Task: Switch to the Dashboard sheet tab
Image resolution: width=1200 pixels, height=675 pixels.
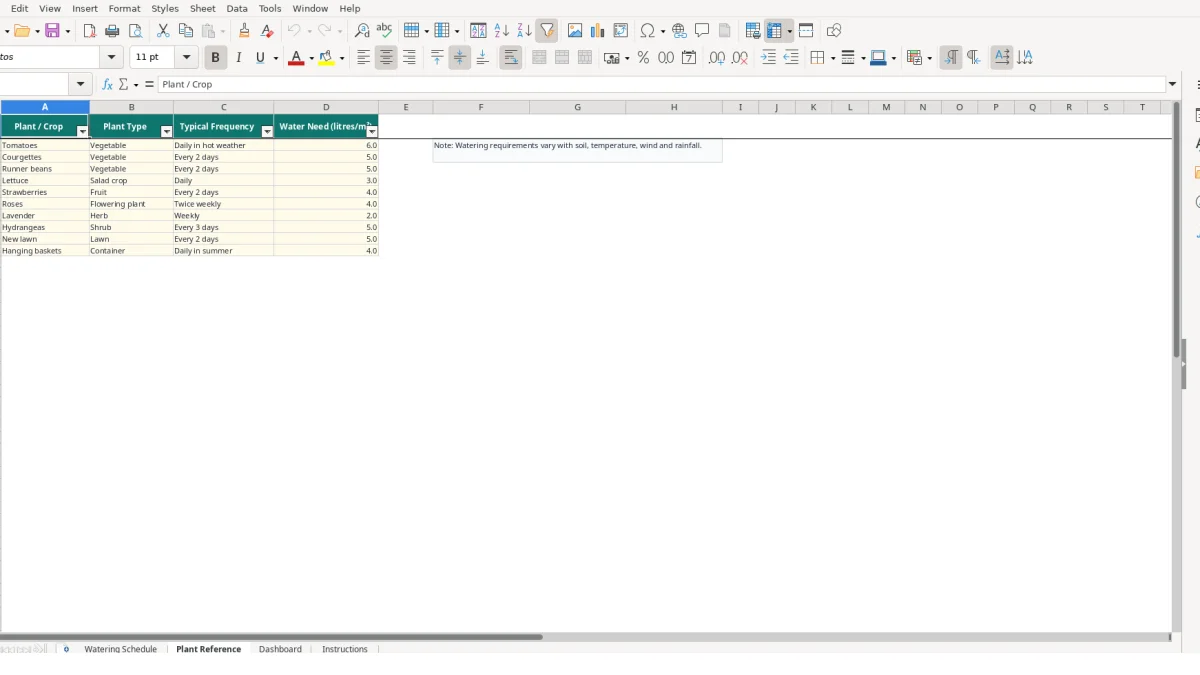Action: pos(280,649)
